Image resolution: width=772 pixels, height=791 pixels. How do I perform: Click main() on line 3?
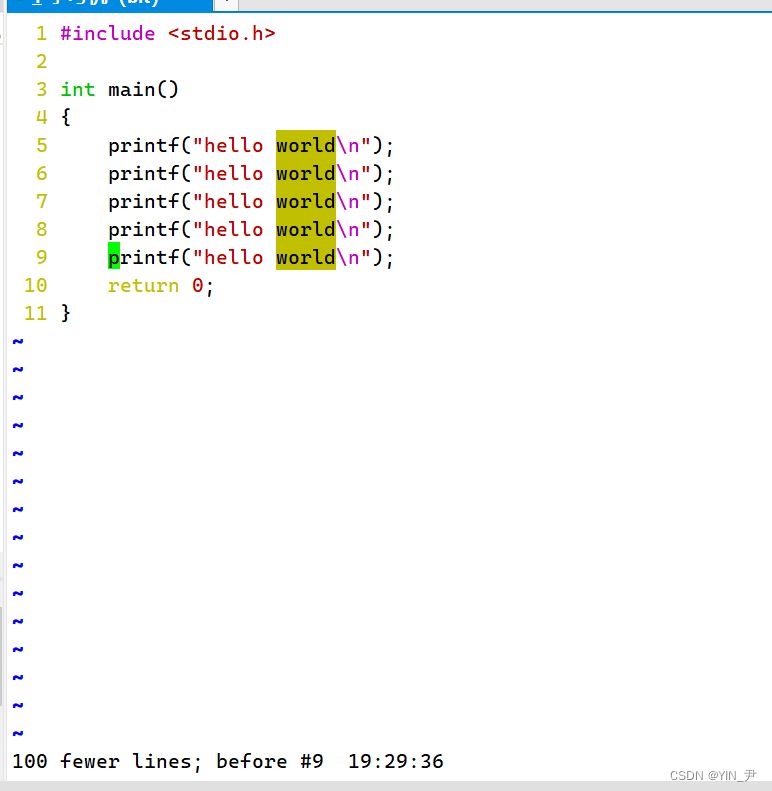(143, 89)
